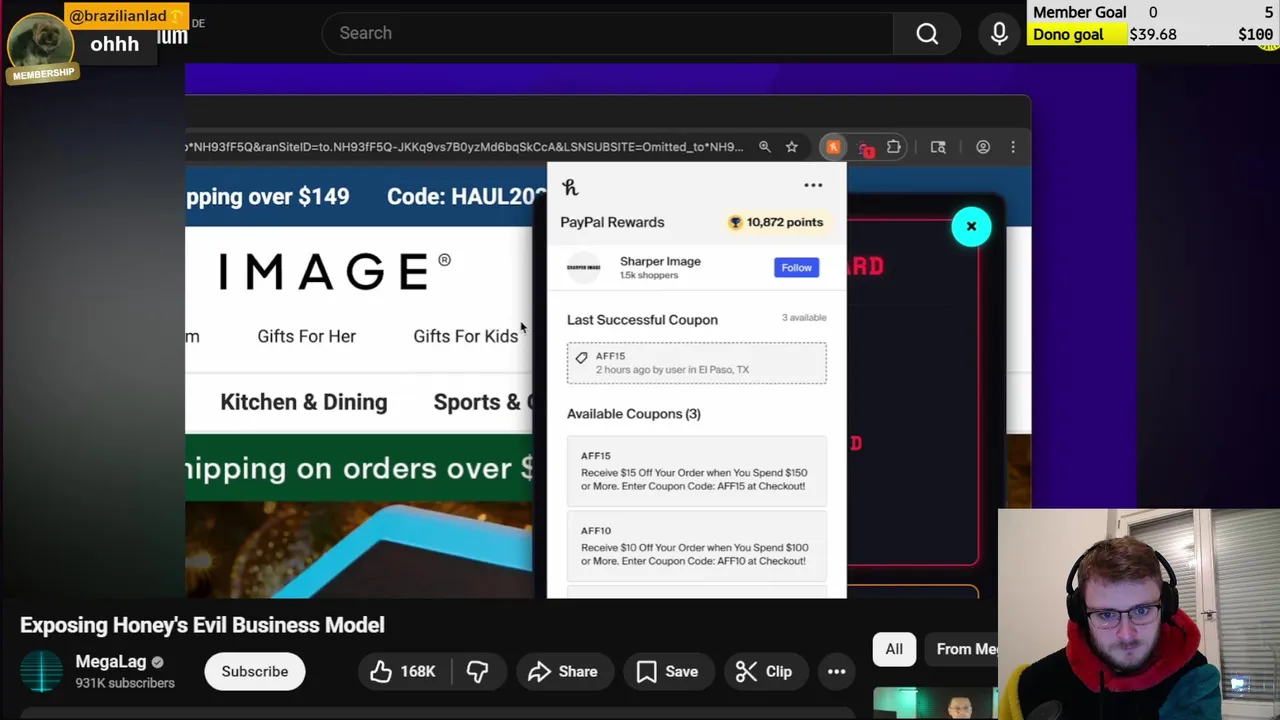Click the Honey logo in popup
The height and width of the screenshot is (720, 1280).
click(570, 187)
